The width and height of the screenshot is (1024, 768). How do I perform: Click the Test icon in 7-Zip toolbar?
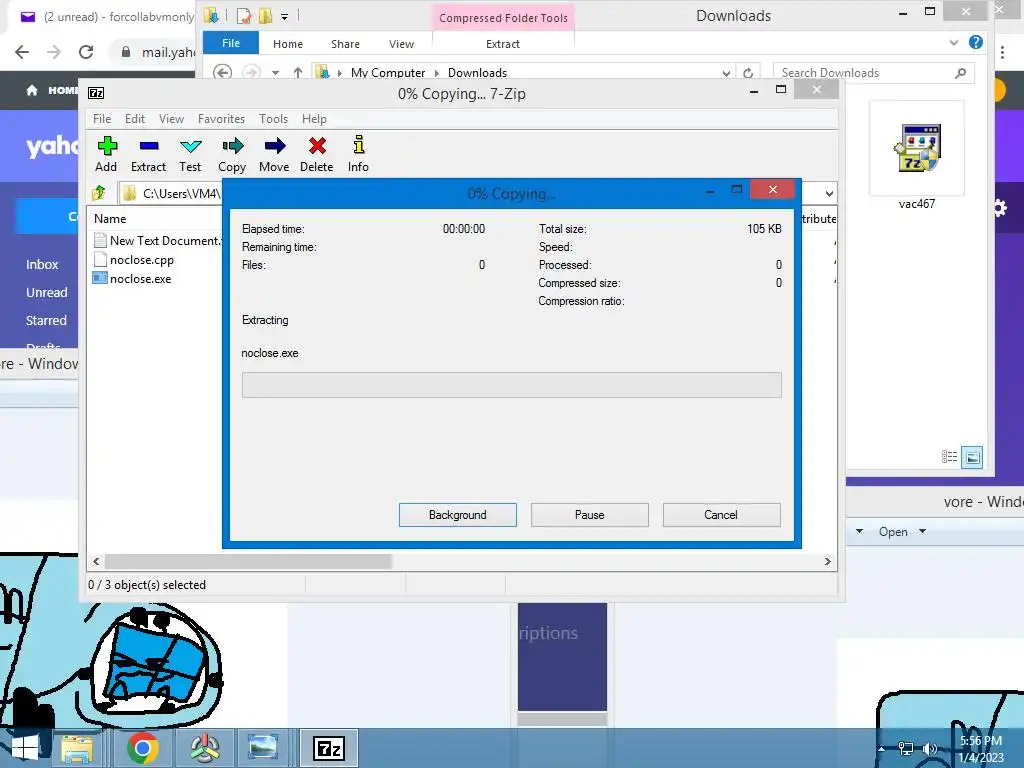click(190, 146)
